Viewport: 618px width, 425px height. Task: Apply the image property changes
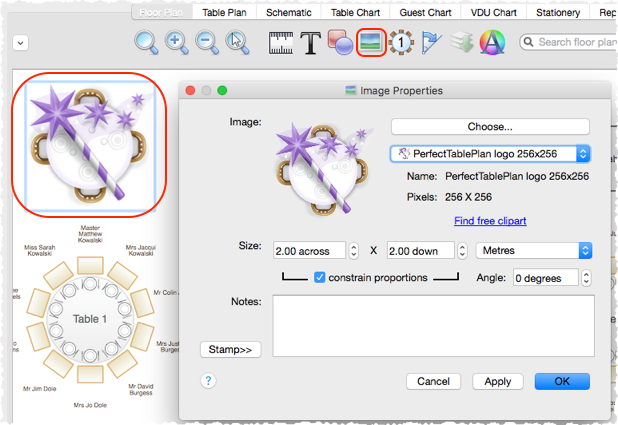498,381
